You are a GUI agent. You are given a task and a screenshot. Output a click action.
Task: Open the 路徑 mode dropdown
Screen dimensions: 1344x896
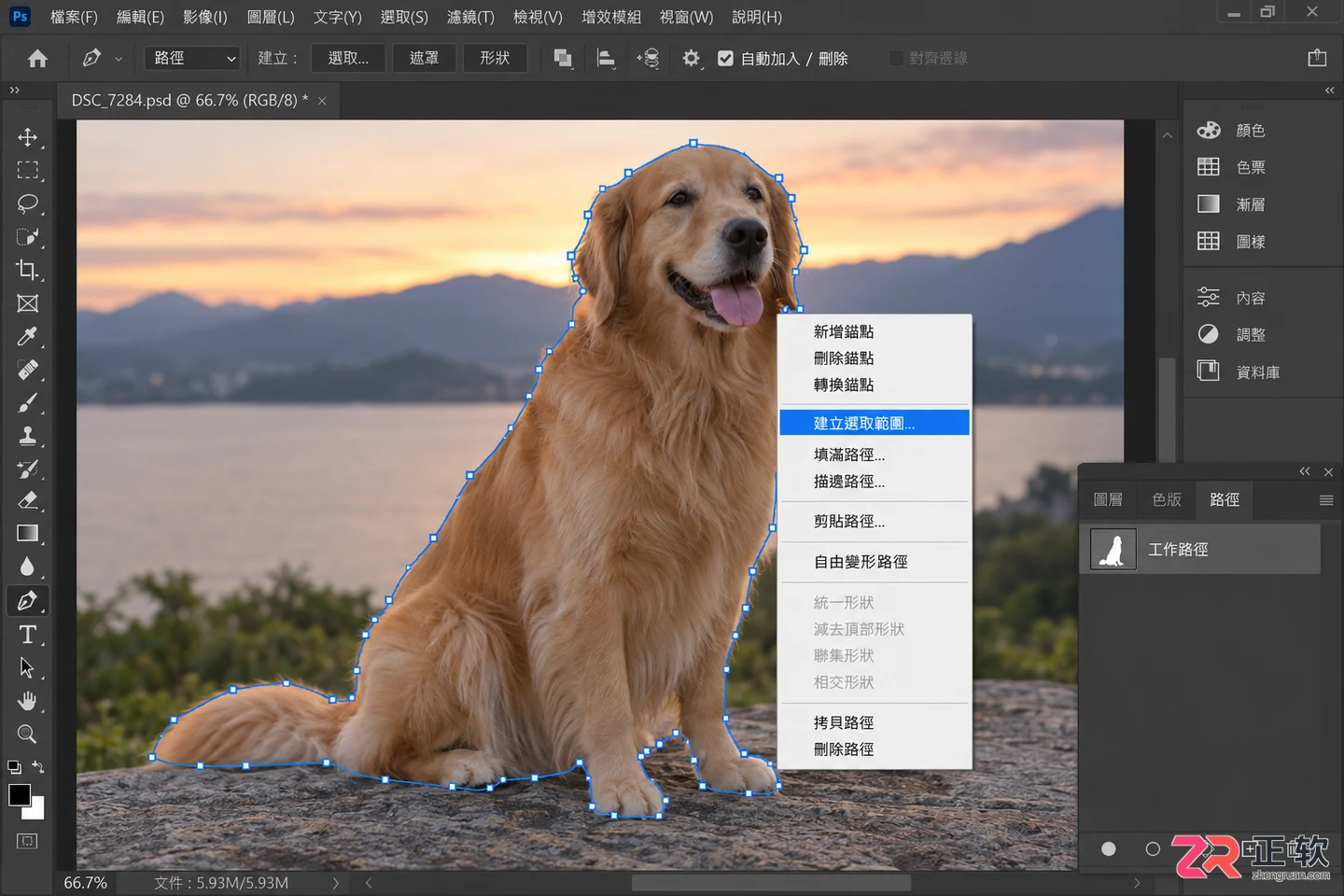point(192,58)
